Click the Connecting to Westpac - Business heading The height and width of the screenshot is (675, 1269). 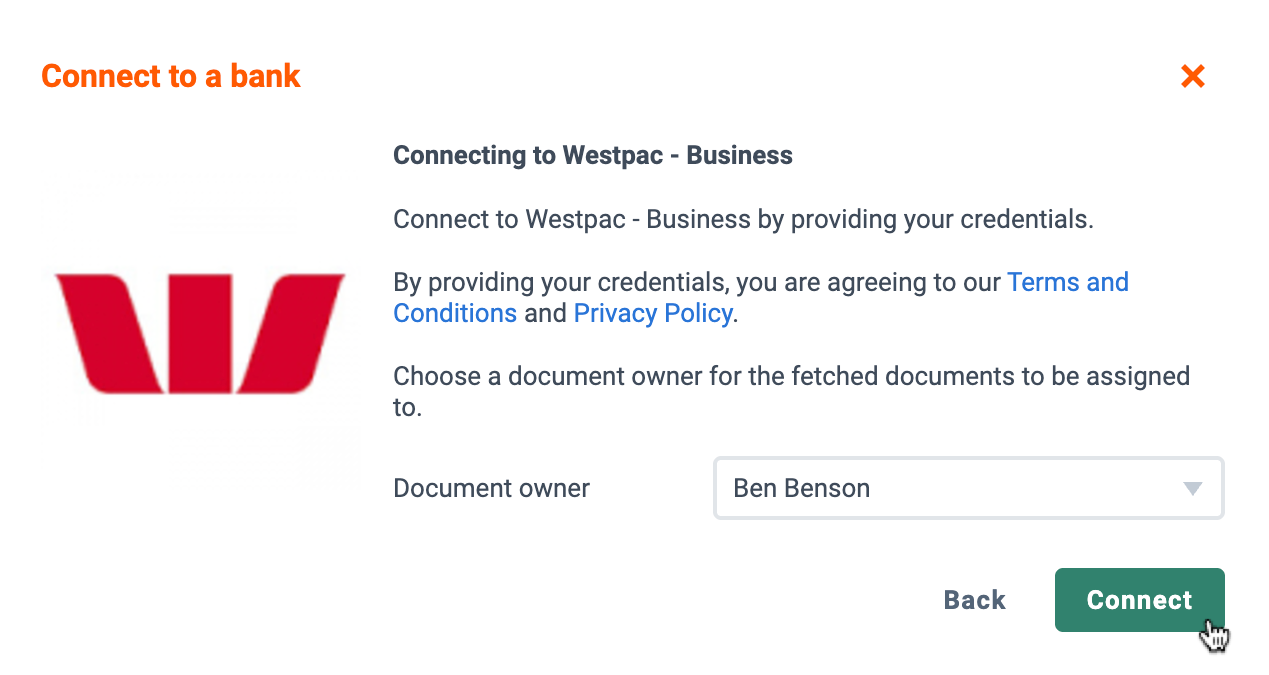coord(592,156)
